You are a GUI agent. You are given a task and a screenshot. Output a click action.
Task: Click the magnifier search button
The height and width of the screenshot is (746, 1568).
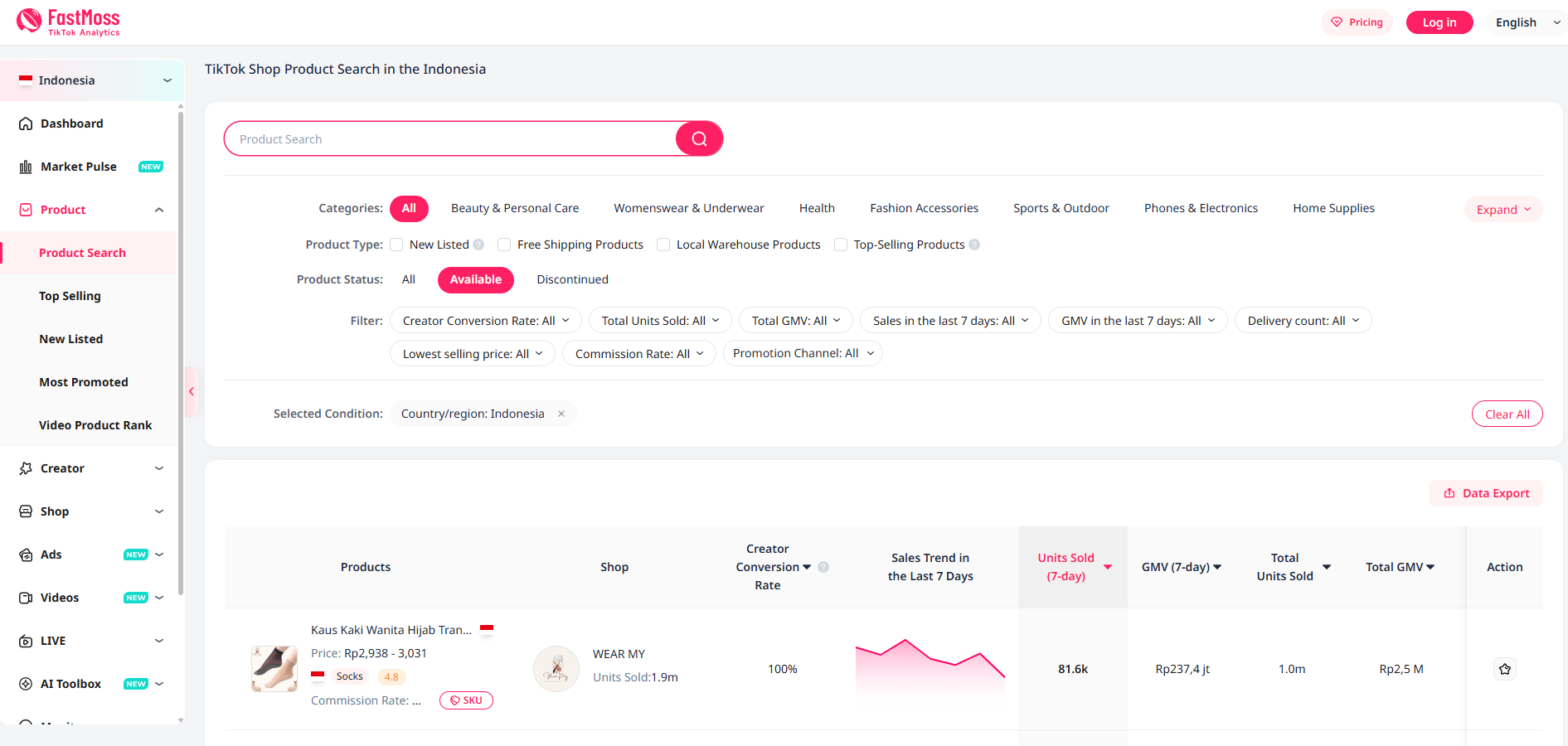pyautogui.click(x=699, y=138)
